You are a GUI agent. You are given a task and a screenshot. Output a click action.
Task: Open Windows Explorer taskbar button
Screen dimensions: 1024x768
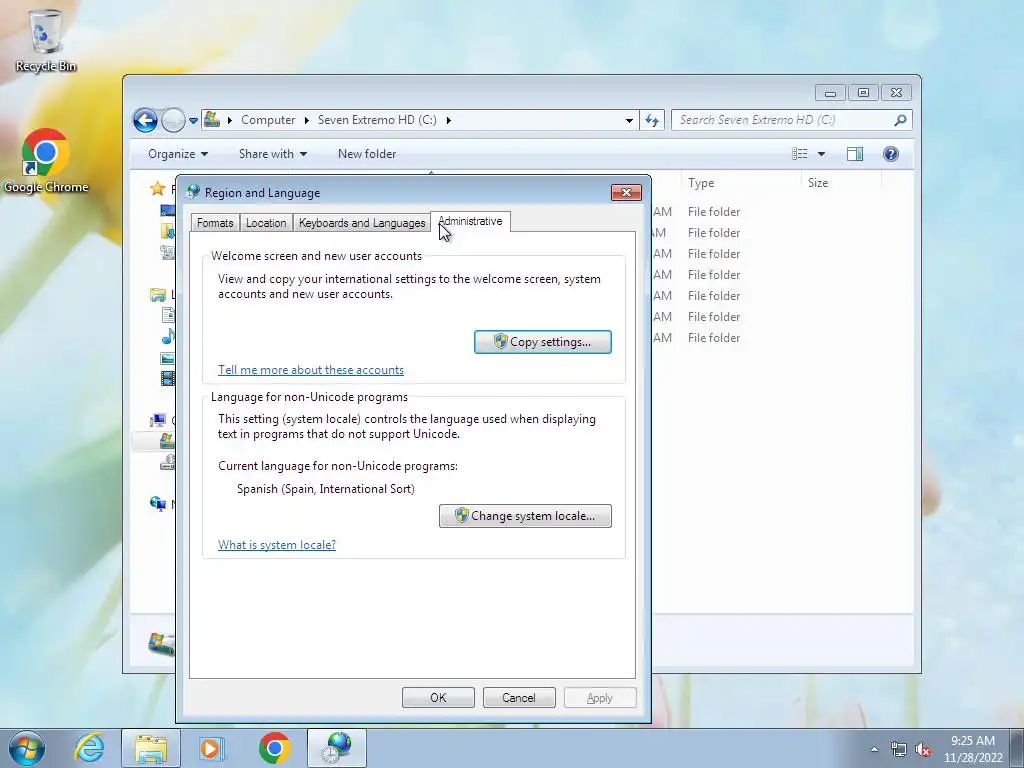coord(152,748)
